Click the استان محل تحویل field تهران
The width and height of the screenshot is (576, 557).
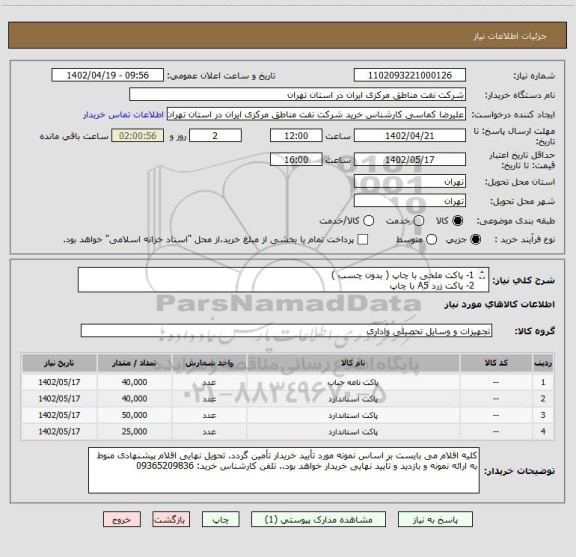(410, 182)
